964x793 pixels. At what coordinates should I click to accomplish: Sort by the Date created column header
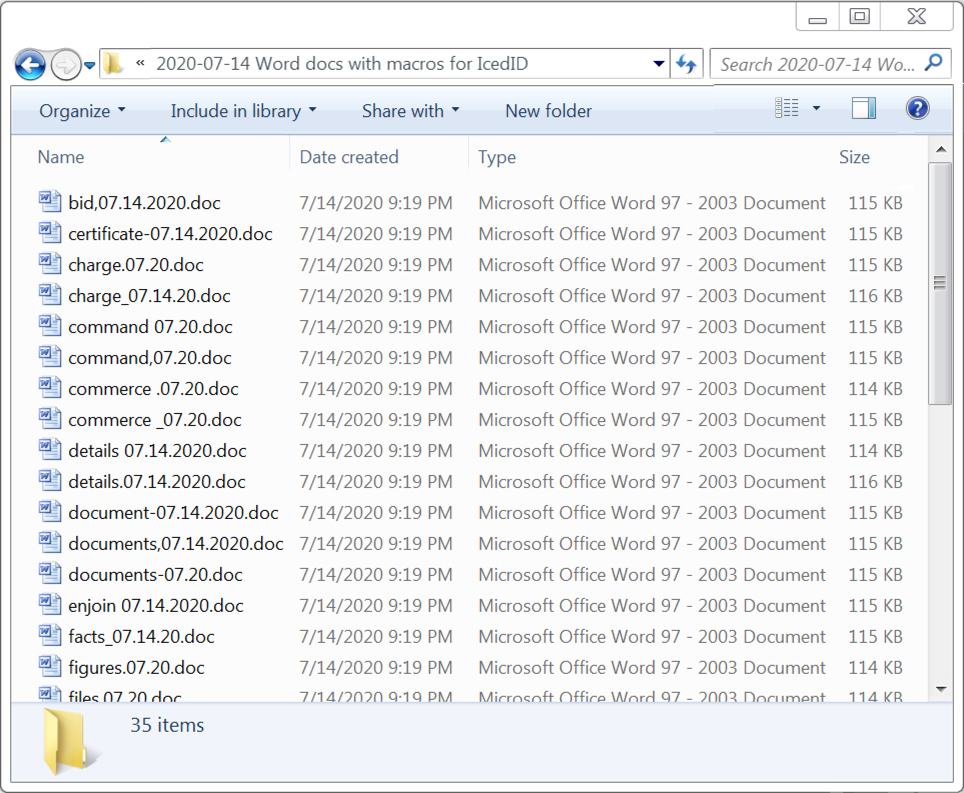[349, 157]
